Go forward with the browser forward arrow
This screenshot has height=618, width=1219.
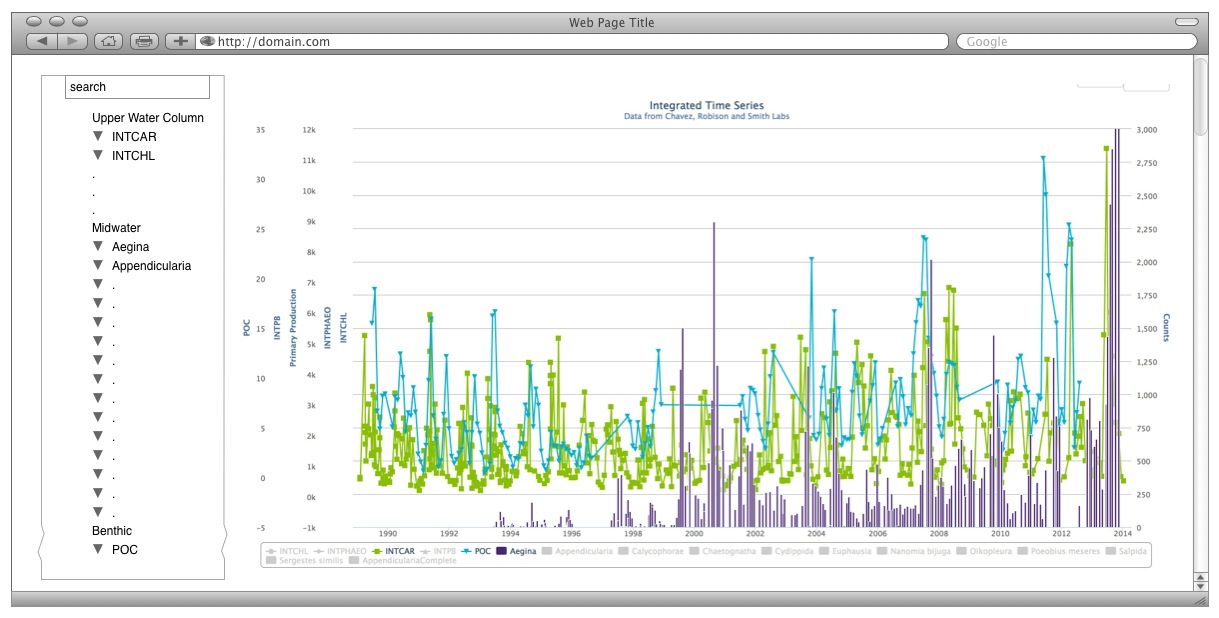pos(72,41)
